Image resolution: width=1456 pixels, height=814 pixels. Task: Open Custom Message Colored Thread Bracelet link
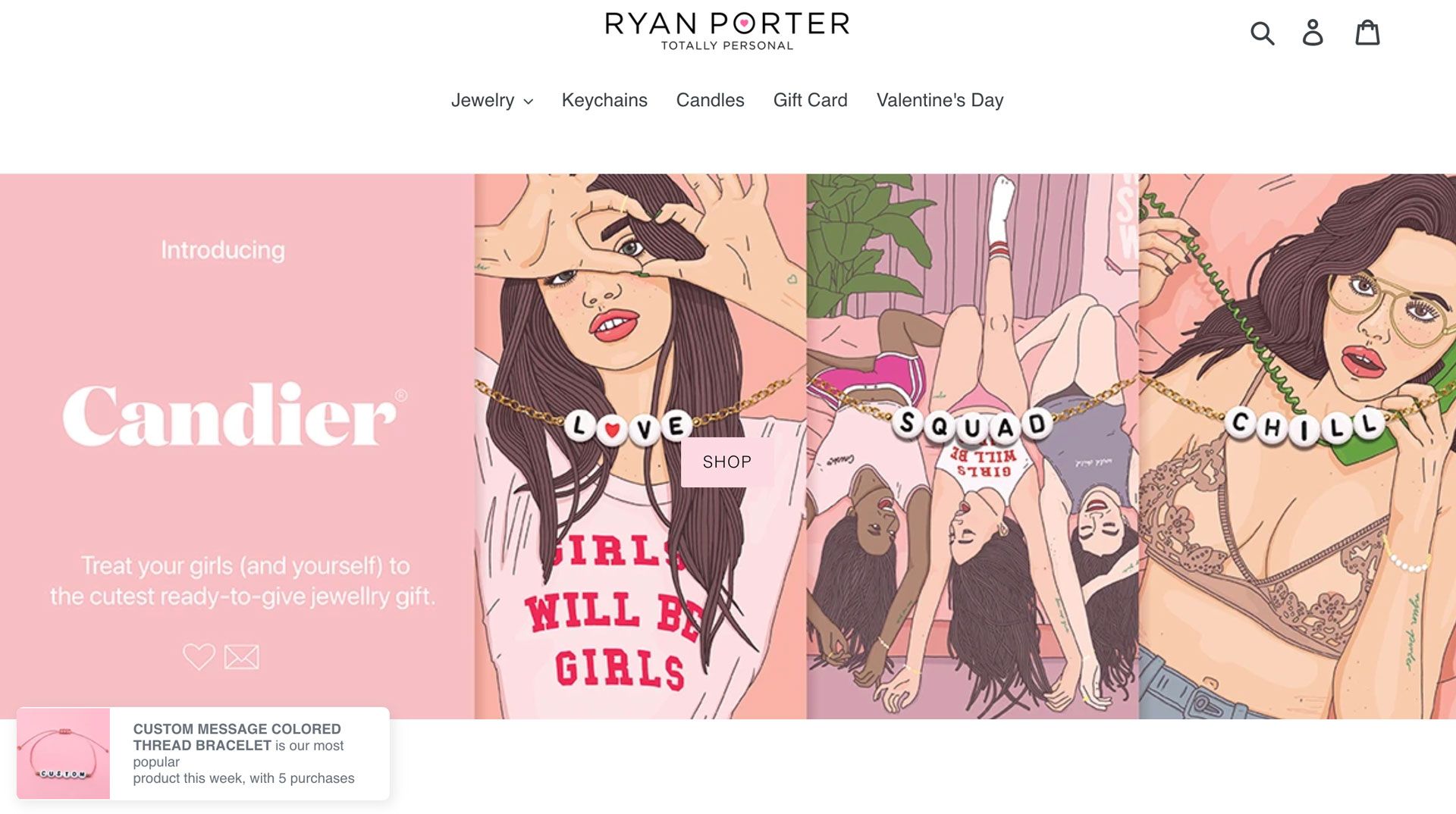tap(237, 737)
